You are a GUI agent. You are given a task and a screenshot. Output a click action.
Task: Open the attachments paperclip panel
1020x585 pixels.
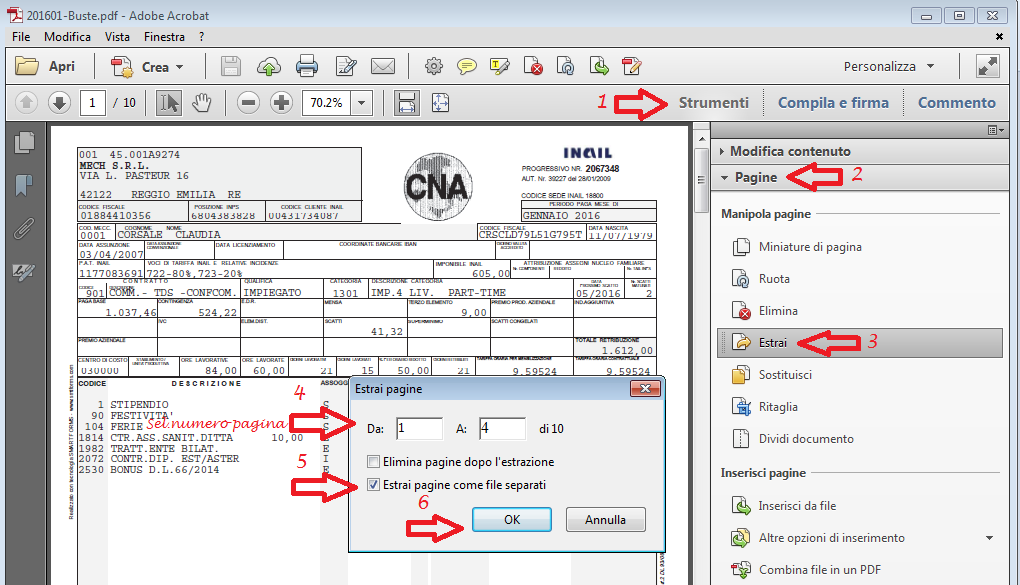click(x=23, y=229)
